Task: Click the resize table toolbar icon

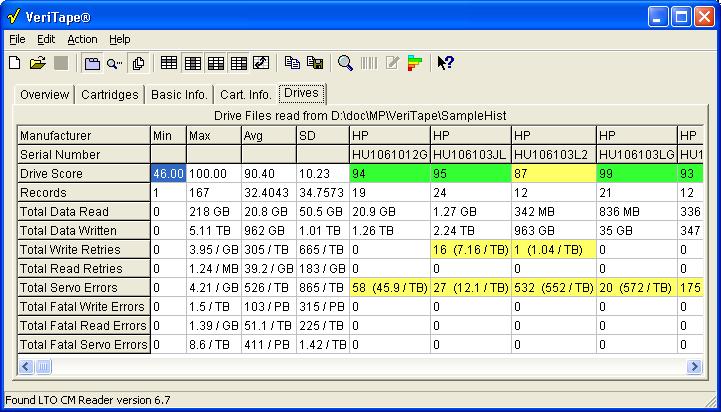Action: tap(261, 63)
